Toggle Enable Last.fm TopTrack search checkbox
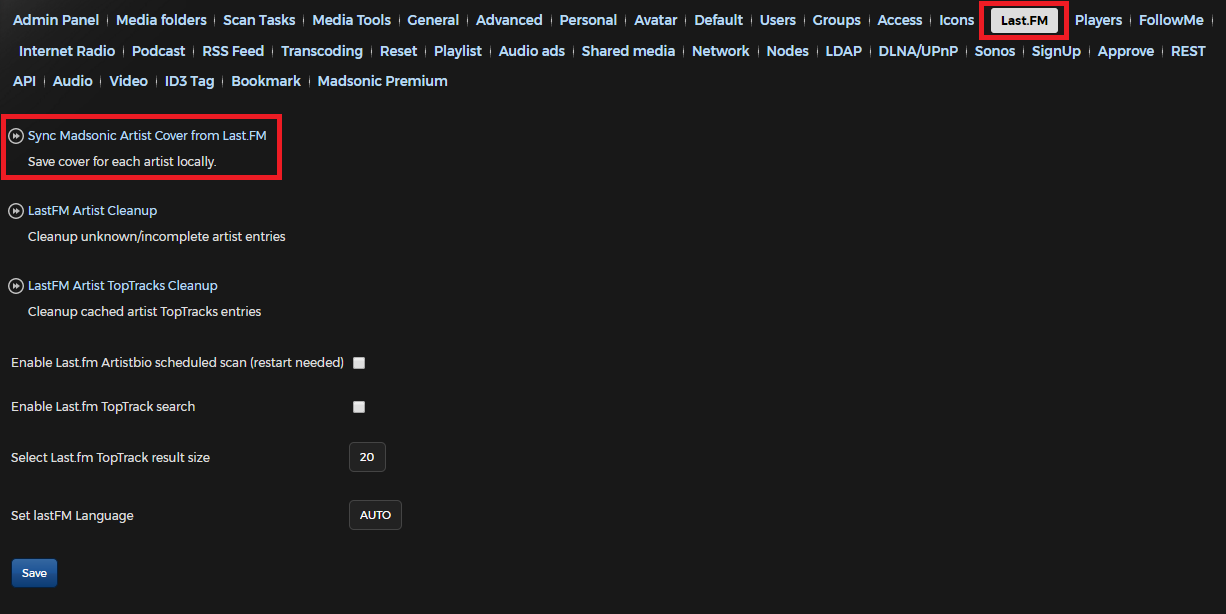Image resolution: width=1226 pixels, height=614 pixels. tap(359, 407)
